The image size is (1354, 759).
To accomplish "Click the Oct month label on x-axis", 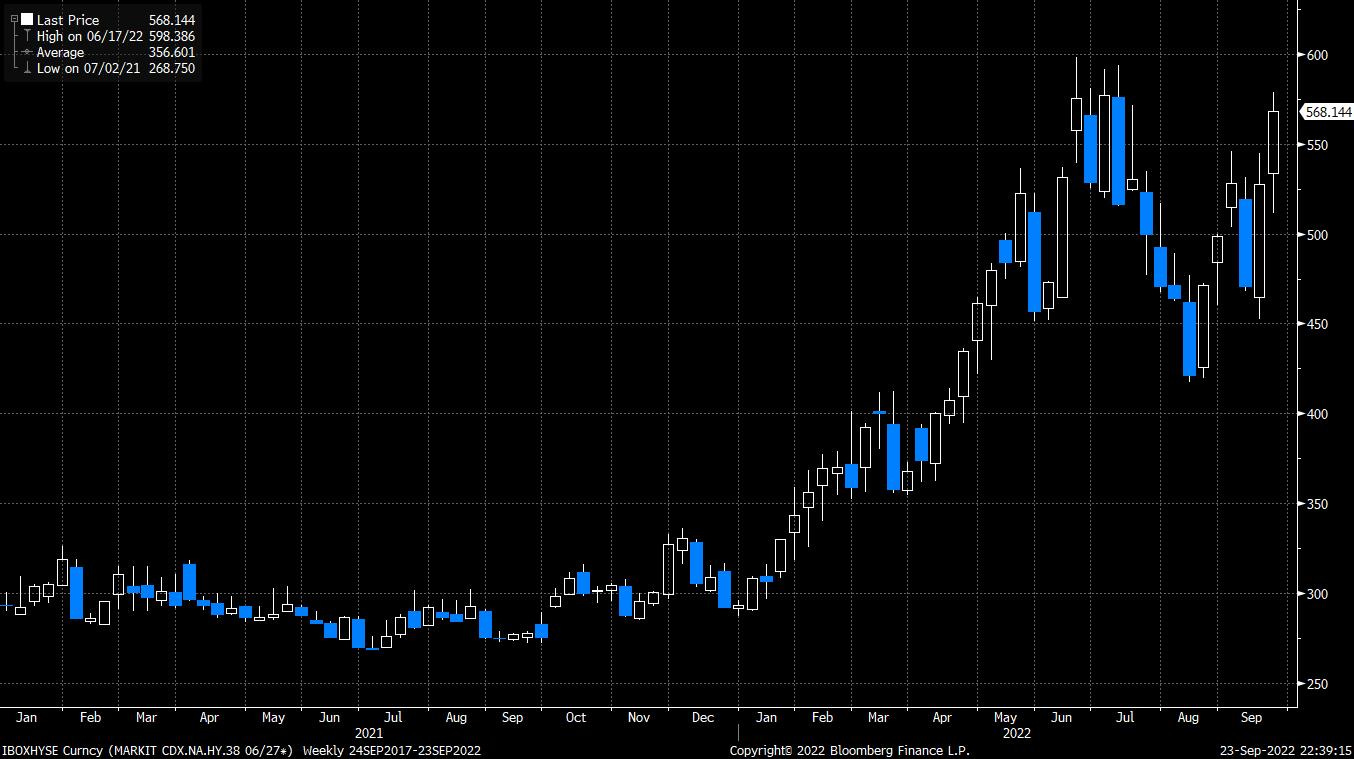I will pos(576,717).
